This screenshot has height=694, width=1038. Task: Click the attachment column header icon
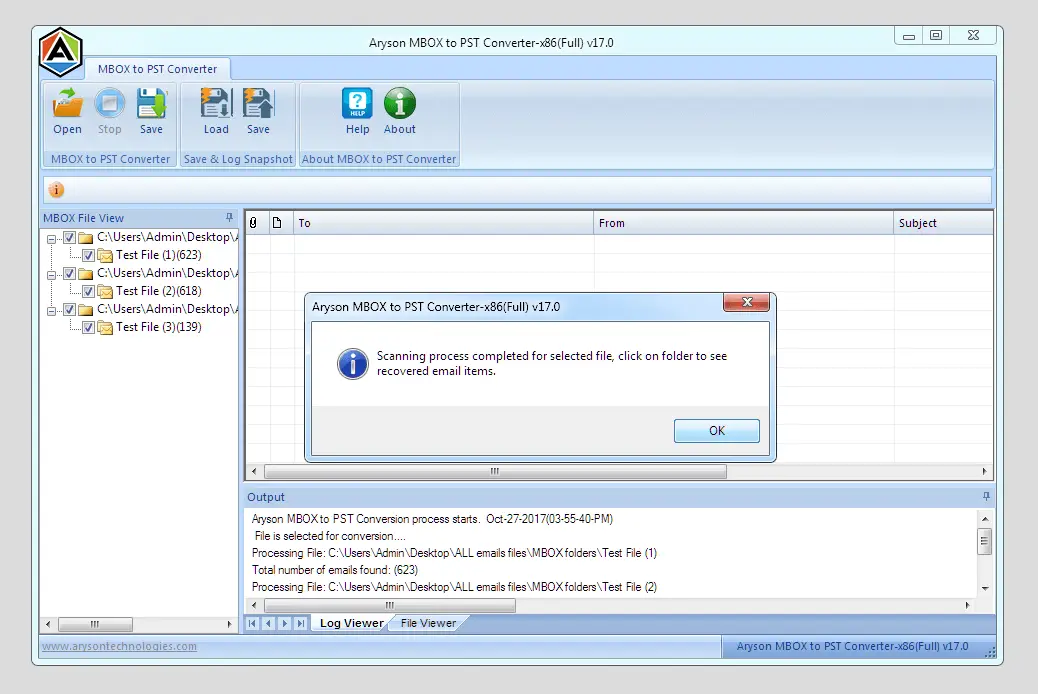tap(253, 223)
